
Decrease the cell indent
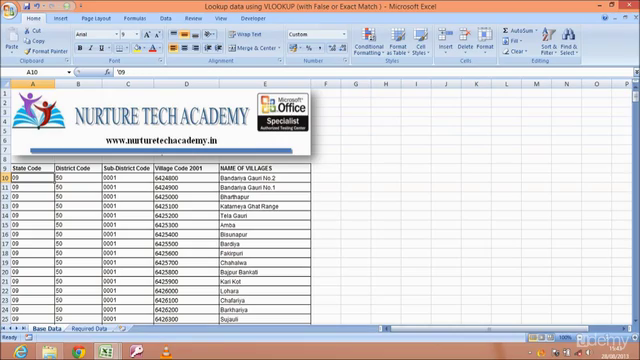(208, 48)
